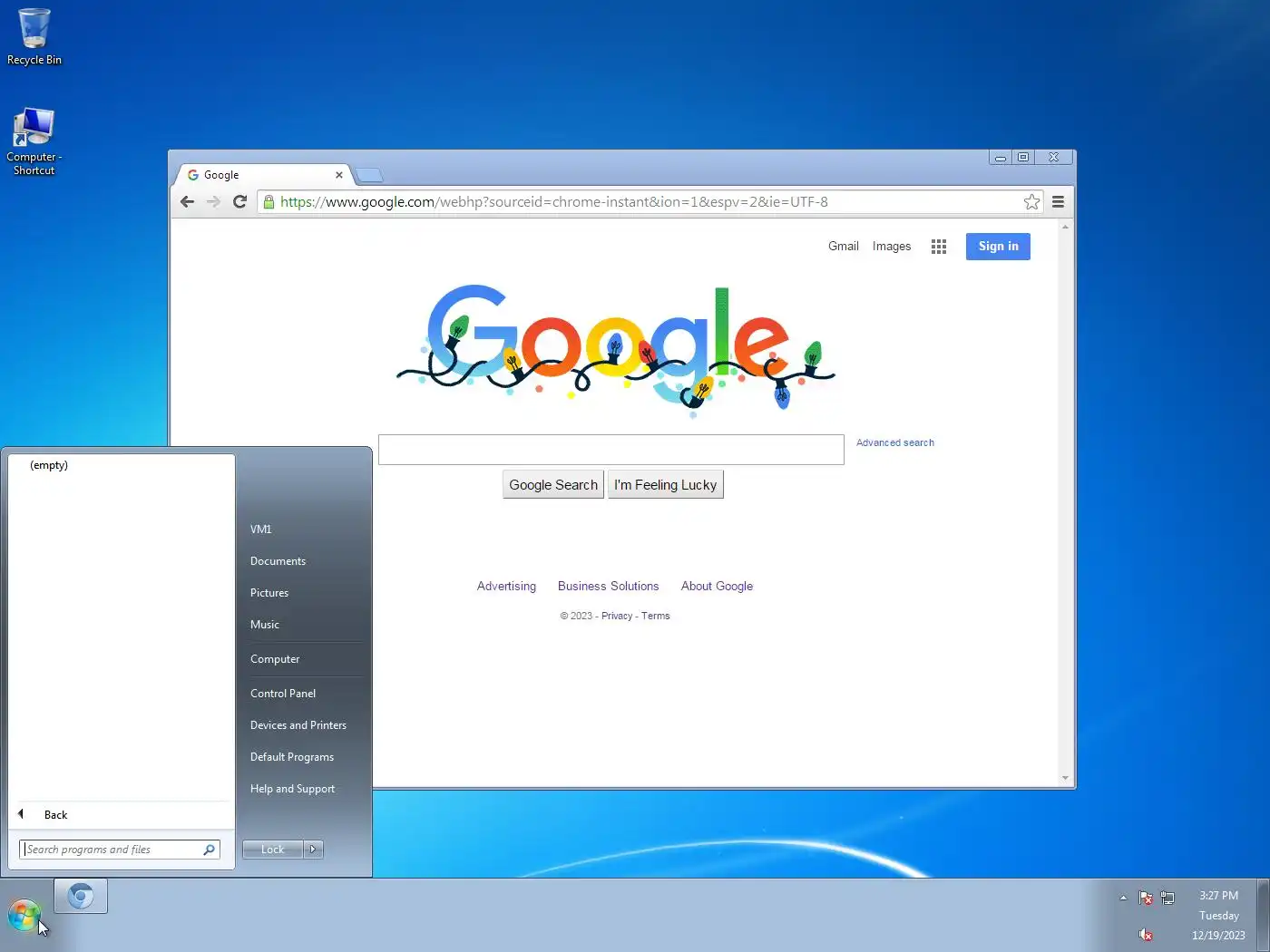Bookmark this page with the star icon
Viewport: 1270px width, 952px height.
[1031, 201]
